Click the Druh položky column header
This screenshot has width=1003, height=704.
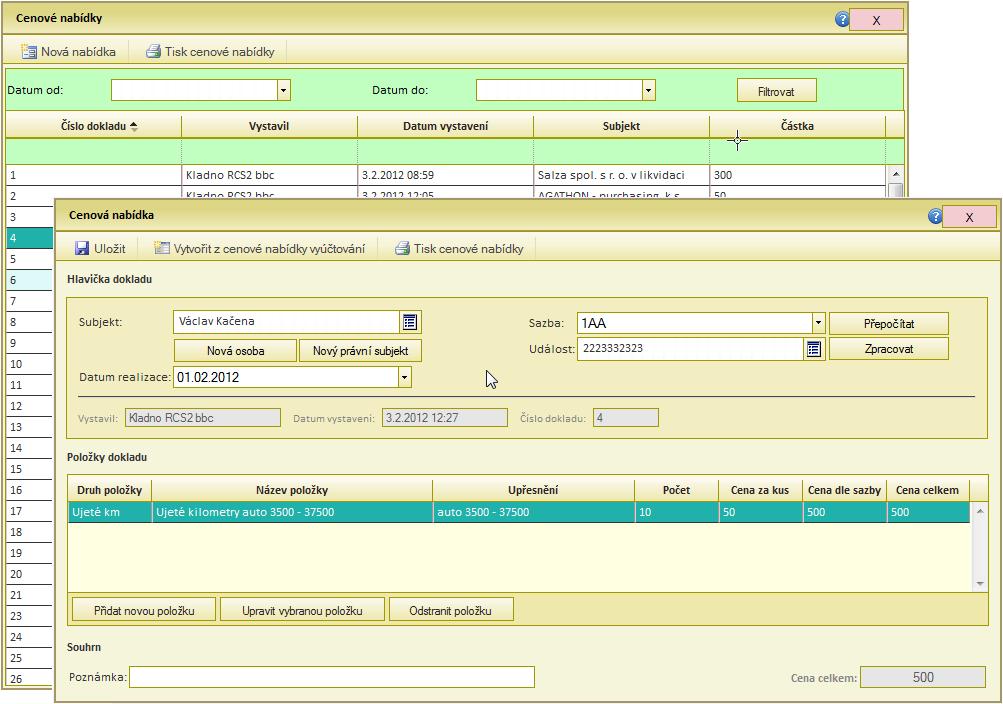(x=109, y=490)
